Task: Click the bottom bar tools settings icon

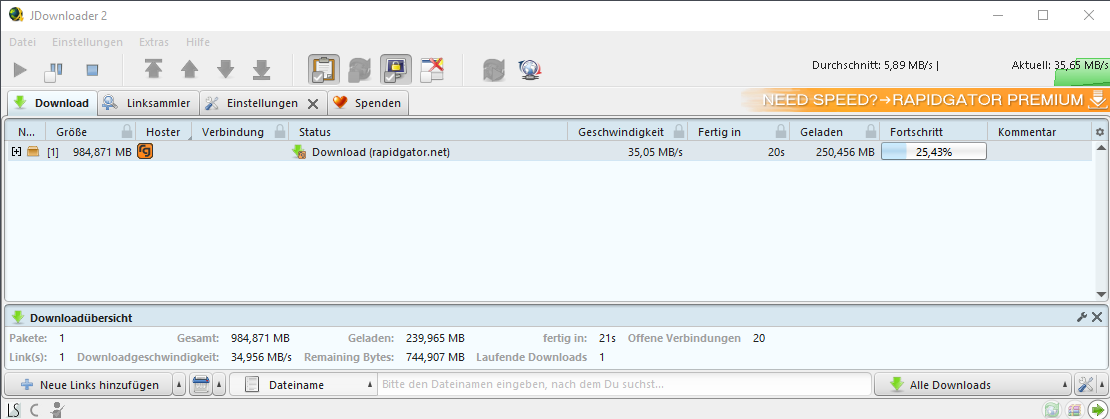Action: point(1085,385)
